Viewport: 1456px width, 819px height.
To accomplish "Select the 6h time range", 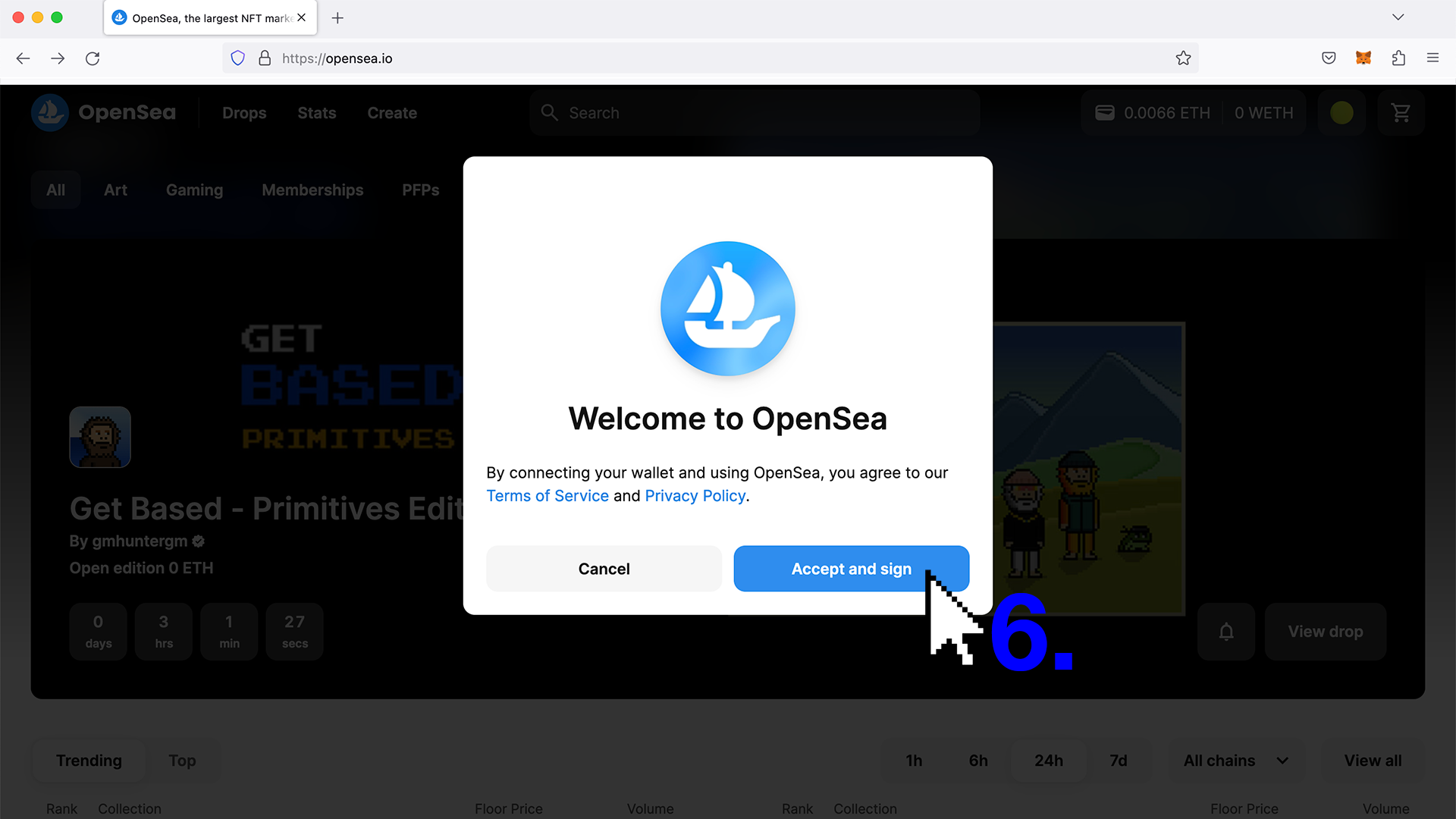I will pyautogui.click(x=978, y=761).
